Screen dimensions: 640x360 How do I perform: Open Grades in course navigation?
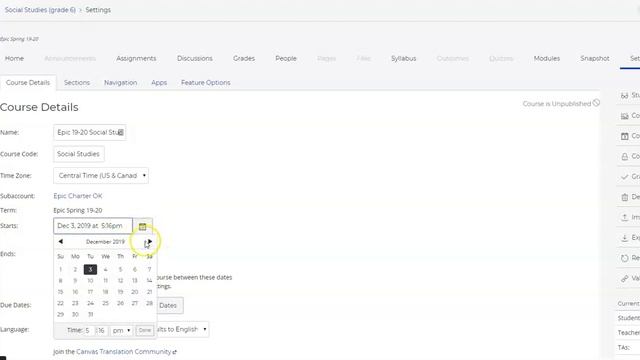pos(244,58)
